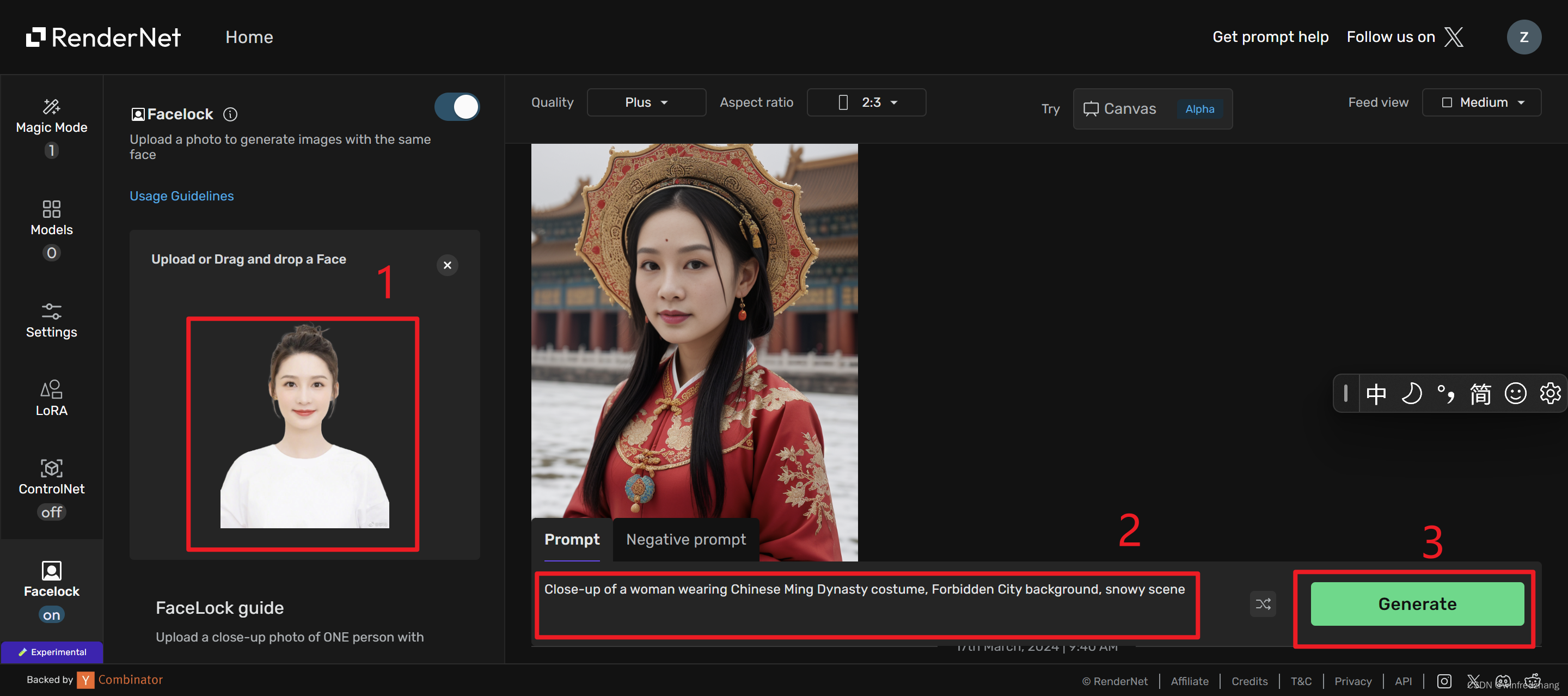Screen dimensions: 1568x696
Task: Switch to the Negative prompt tab
Action: pyautogui.click(x=685, y=540)
